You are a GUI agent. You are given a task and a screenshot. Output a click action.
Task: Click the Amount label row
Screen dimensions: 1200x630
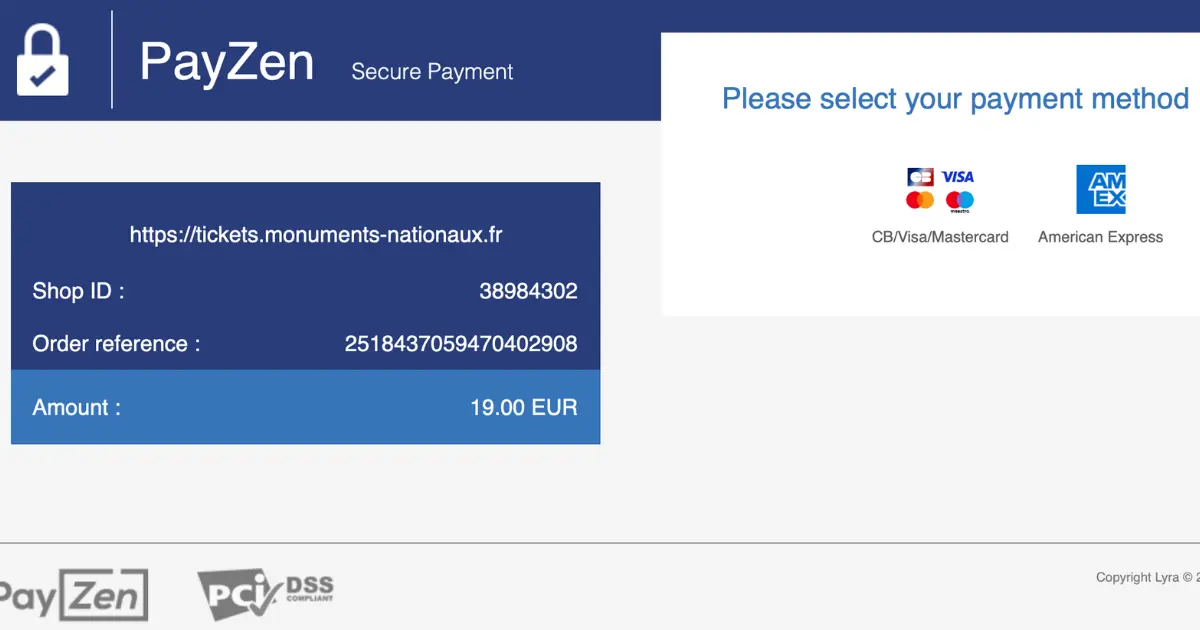[x=305, y=407]
